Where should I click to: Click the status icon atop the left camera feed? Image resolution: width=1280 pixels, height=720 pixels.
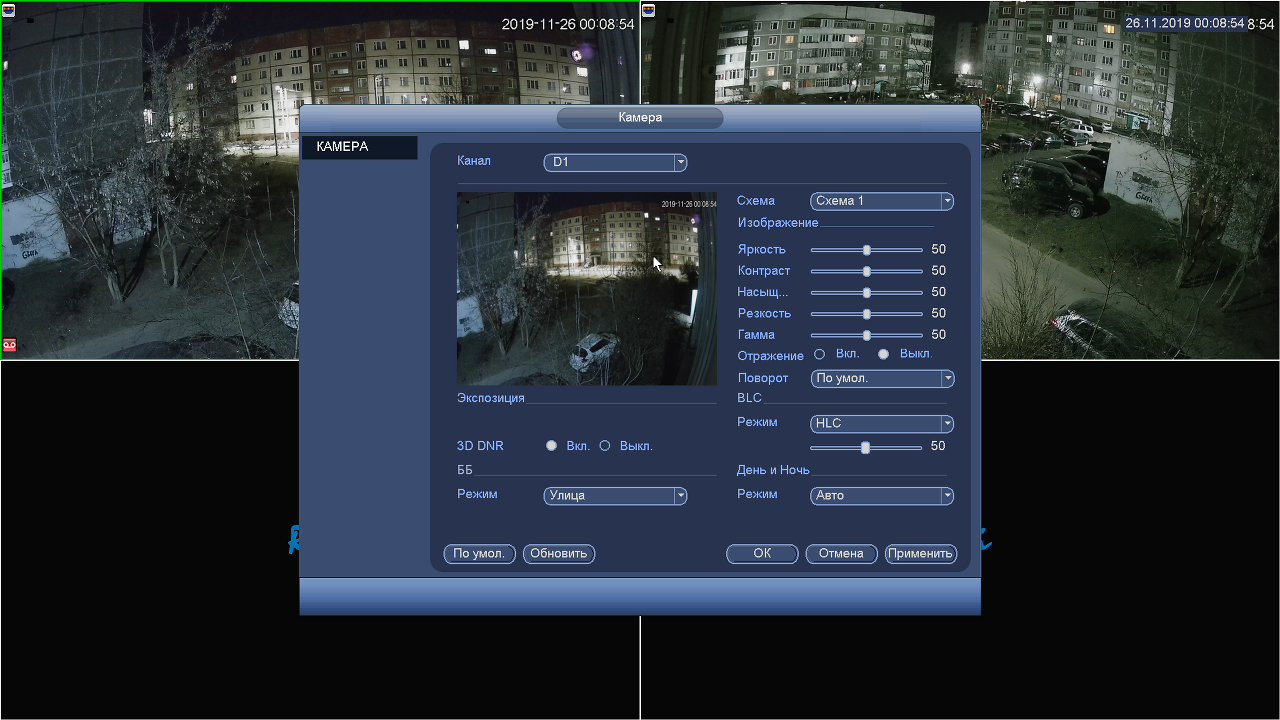[8, 10]
